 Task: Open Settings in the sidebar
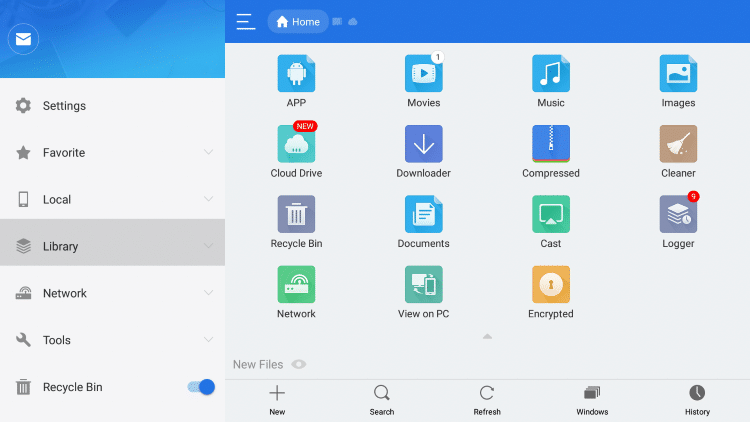click(64, 106)
